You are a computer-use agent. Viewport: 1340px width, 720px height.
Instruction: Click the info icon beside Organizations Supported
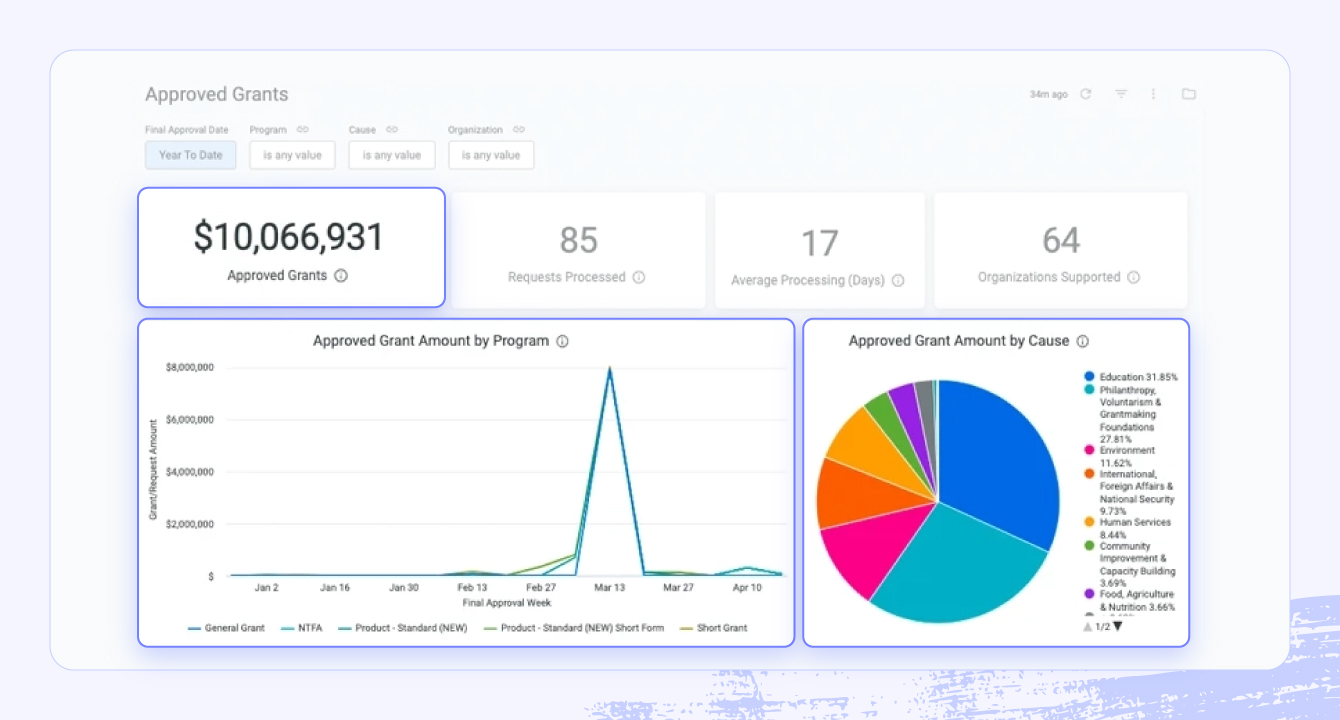click(x=1131, y=279)
